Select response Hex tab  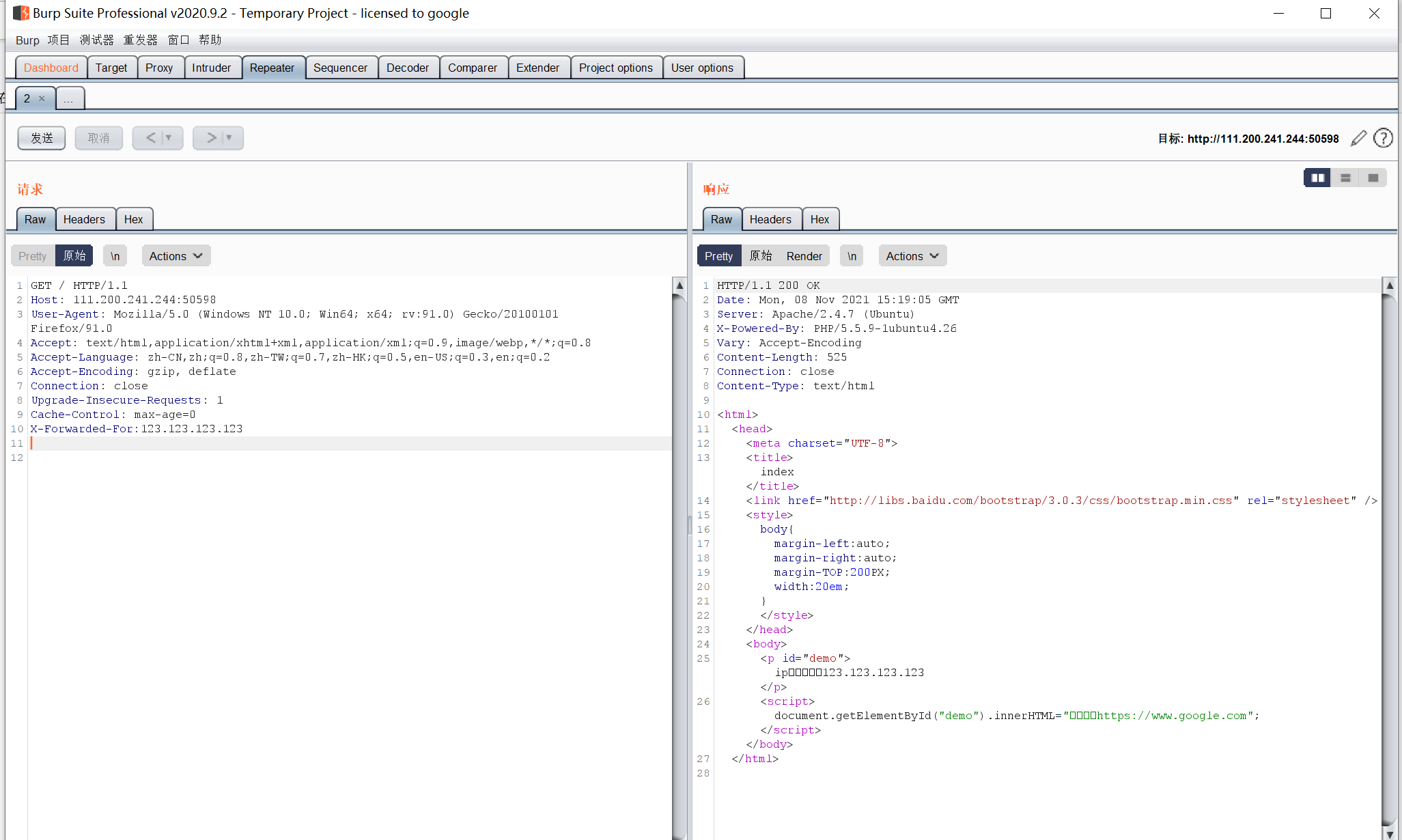click(x=820, y=219)
